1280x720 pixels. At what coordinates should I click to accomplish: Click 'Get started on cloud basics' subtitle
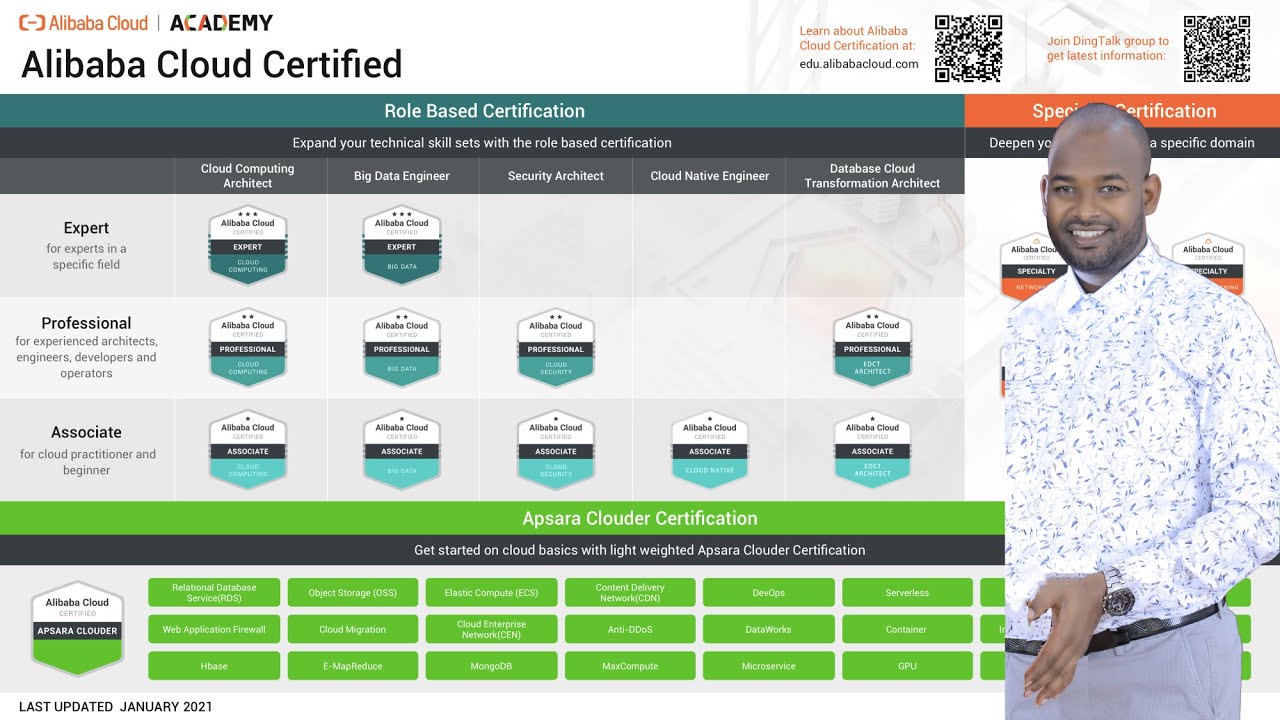tap(640, 550)
